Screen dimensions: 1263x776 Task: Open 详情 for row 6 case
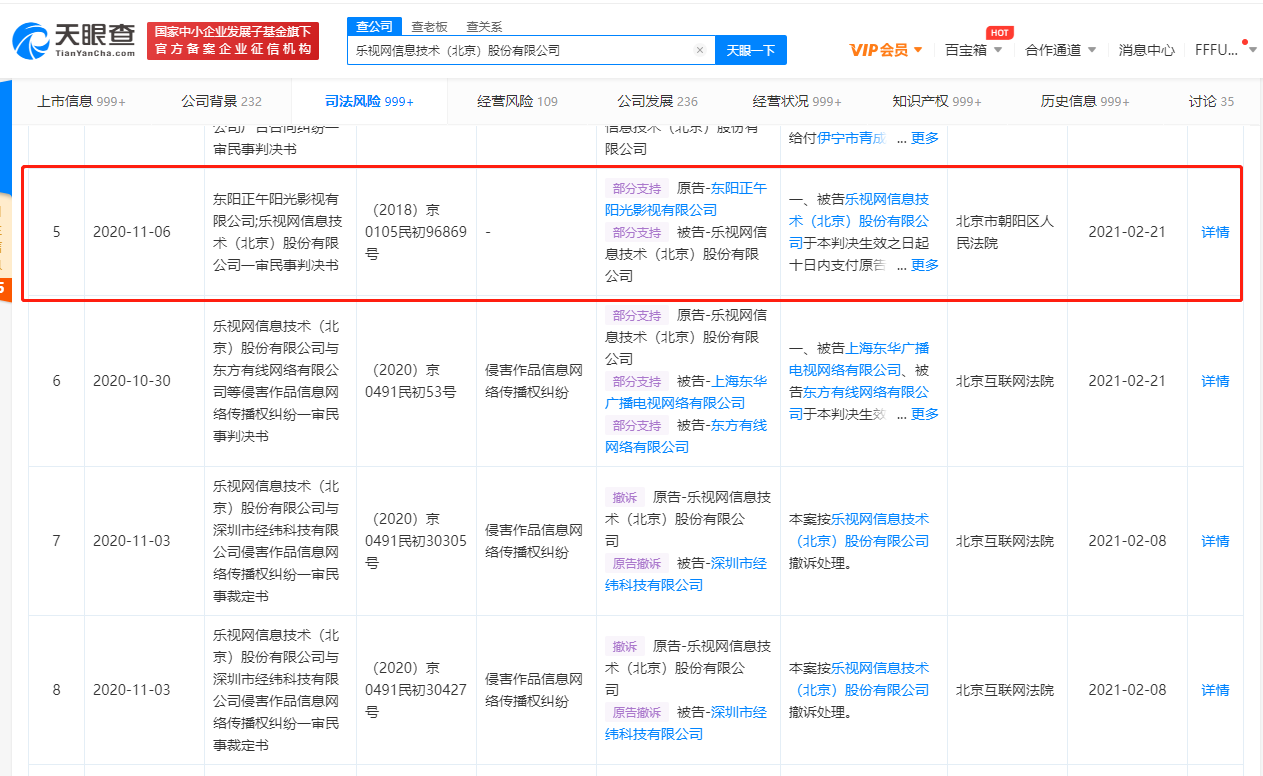[1215, 381]
